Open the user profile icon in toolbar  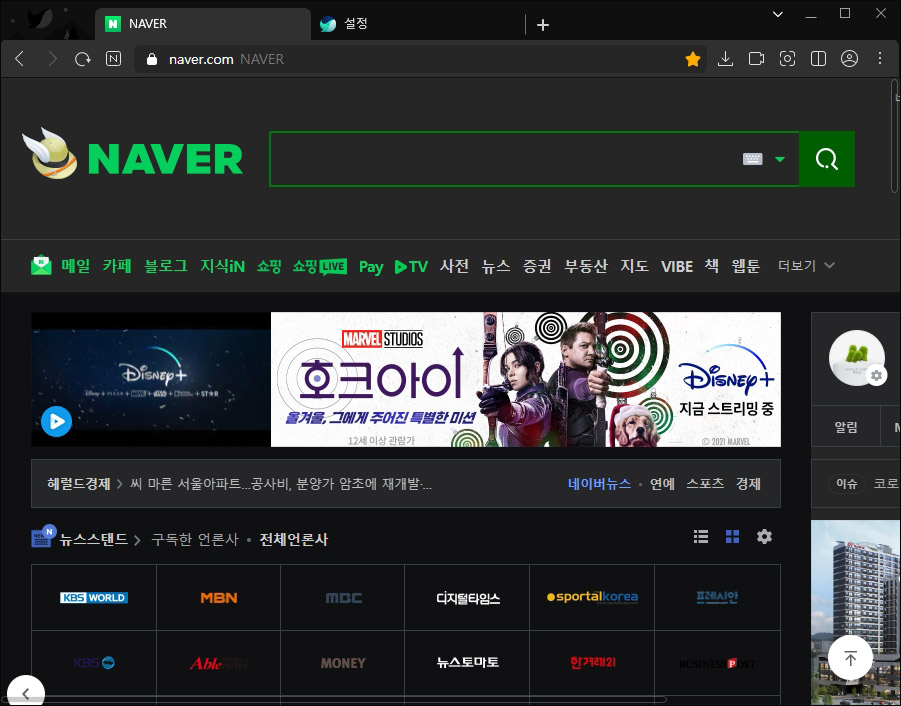(x=849, y=59)
